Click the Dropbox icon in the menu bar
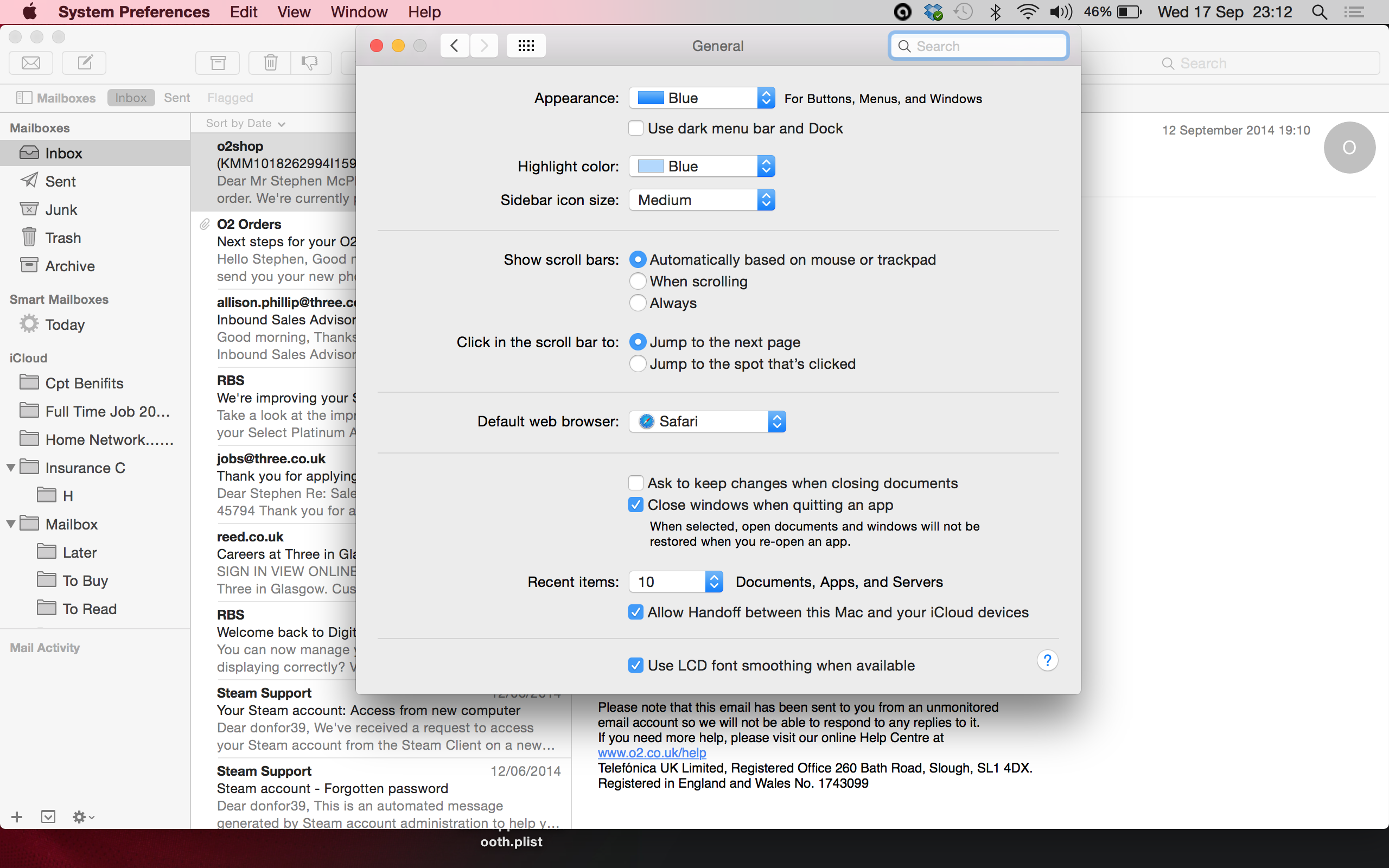 tap(933, 12)
